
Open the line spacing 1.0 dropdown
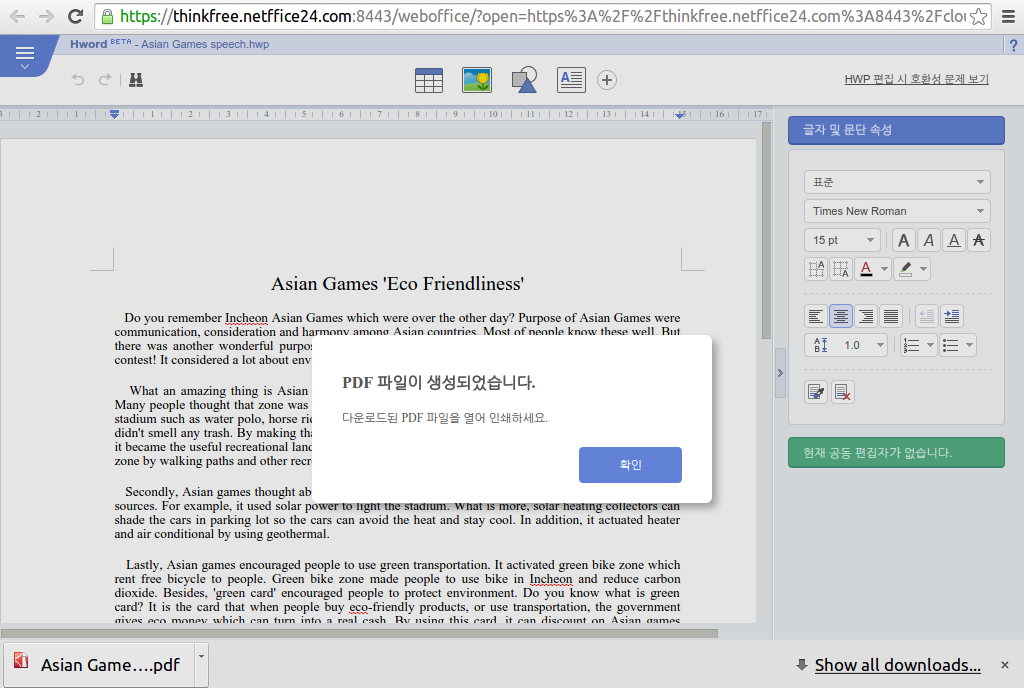pos(846,345)
